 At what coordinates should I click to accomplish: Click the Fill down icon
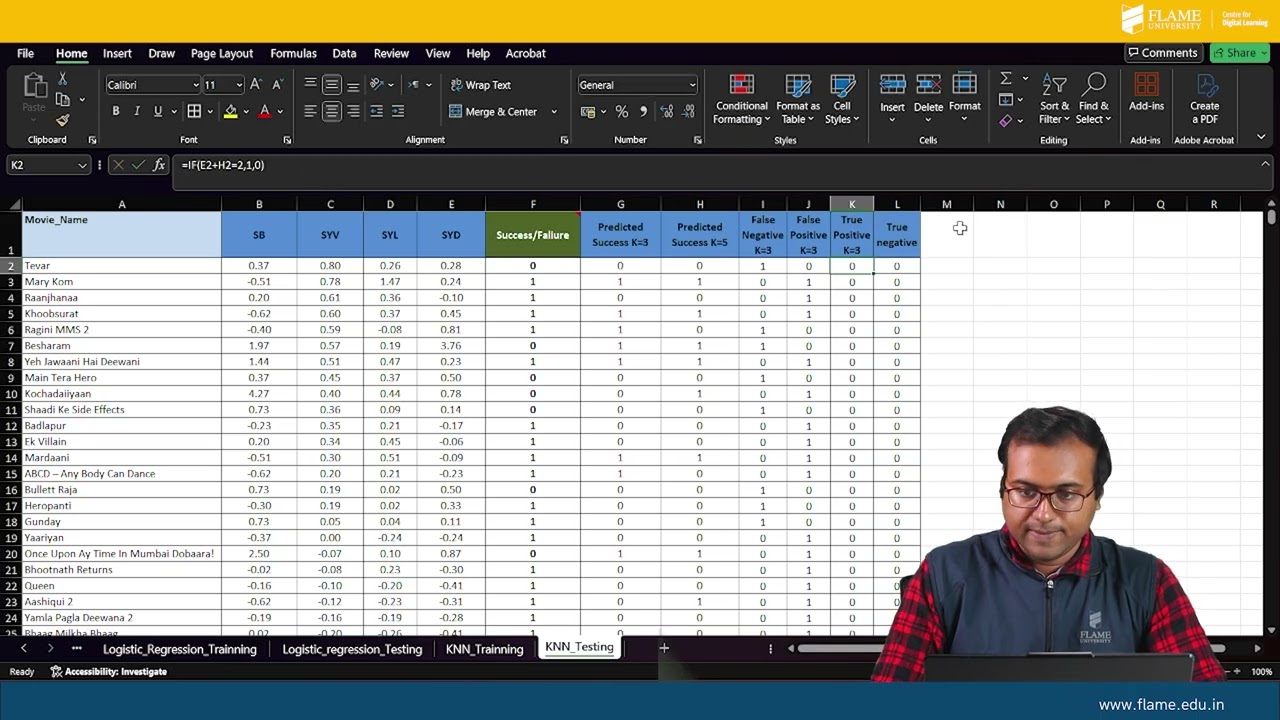pyautogui.click(x=1006, y=100)
